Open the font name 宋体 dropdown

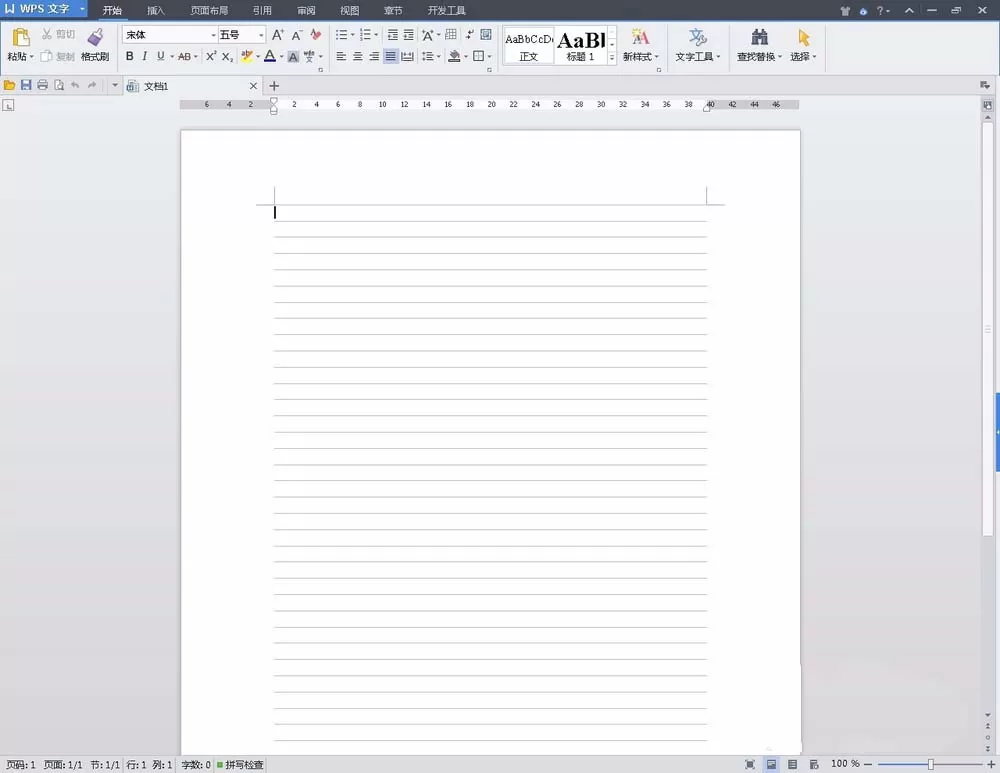[x=213, y=35]
